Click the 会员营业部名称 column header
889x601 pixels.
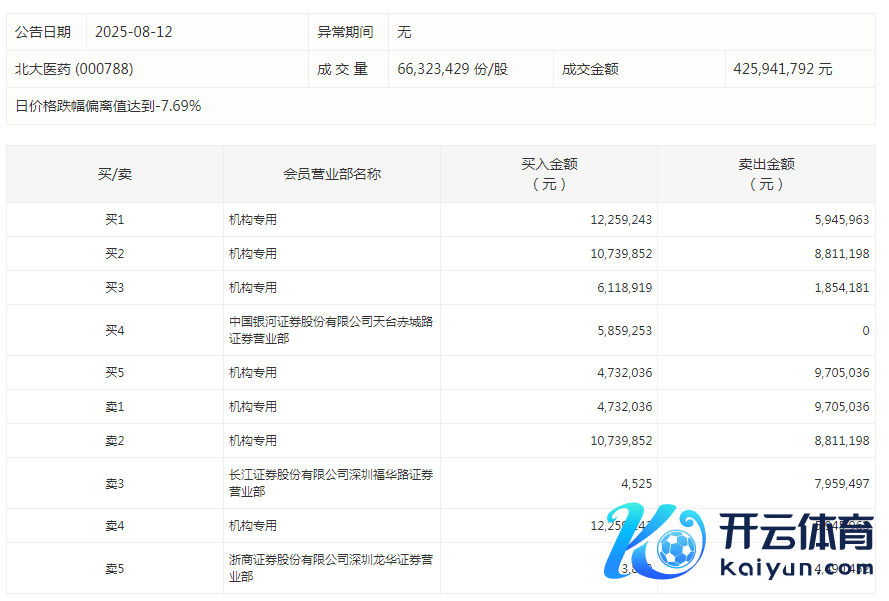pos(332,174)
